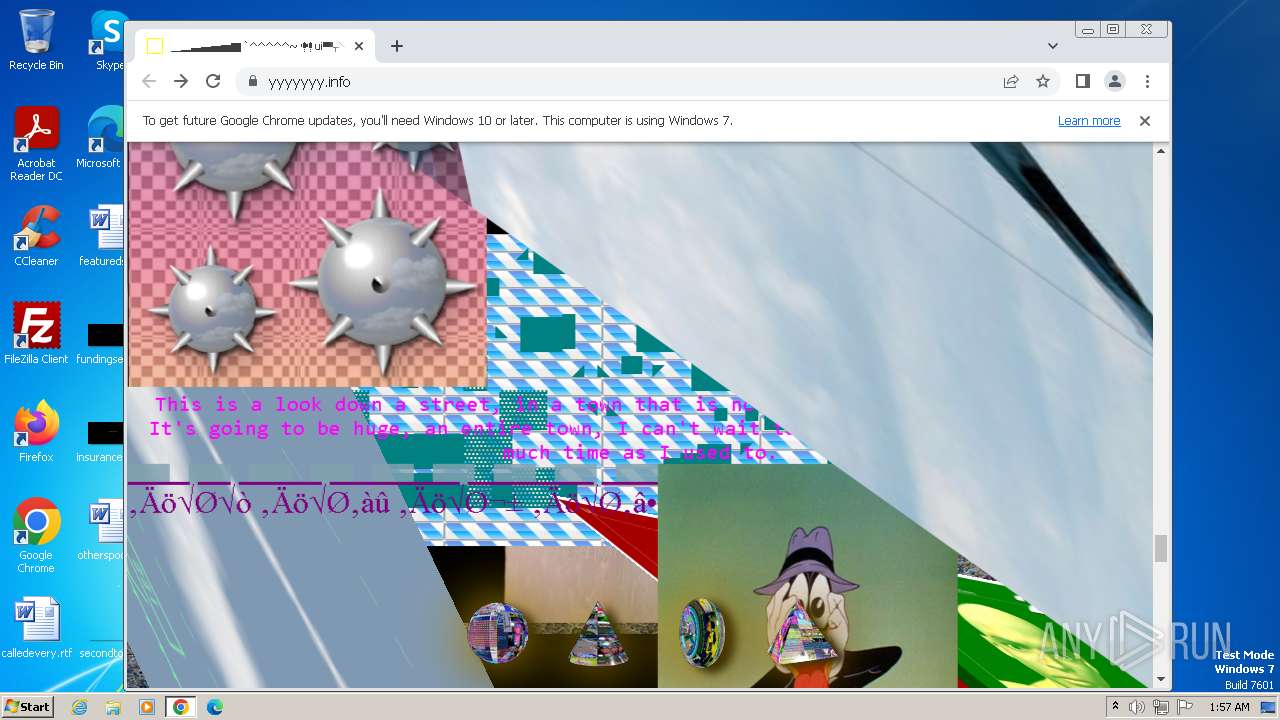The height and width of the screenshot is (720, 1280).
Task: Launch Firefox from desktop
Action: pyautogui.click(x=36, y=432)
